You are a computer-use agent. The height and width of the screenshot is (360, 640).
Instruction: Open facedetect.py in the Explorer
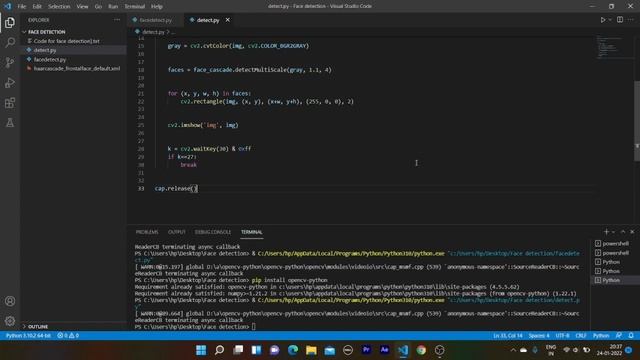[x=74, y=60]
